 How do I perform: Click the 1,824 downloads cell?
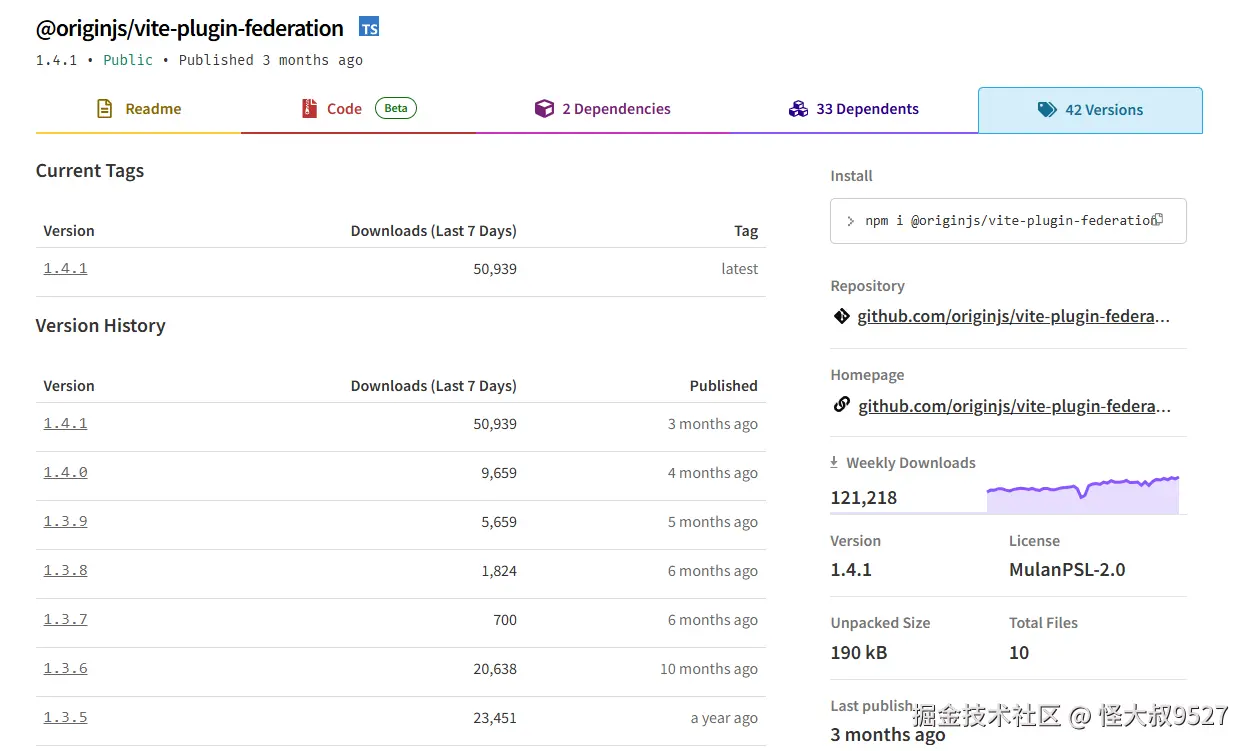pos(498,571)
